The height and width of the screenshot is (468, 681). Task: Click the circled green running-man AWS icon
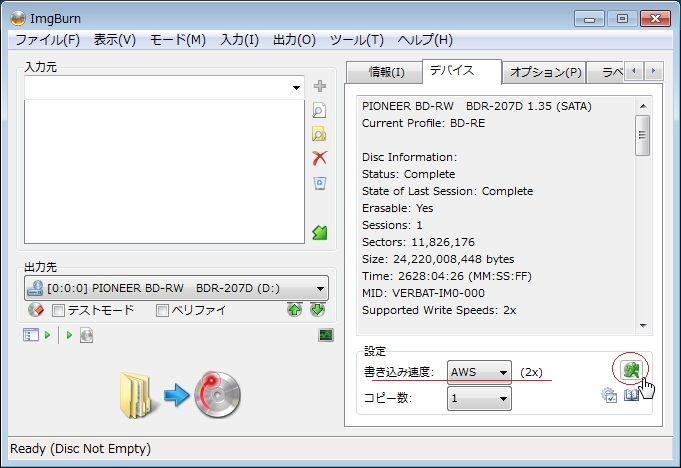point(631,370)
